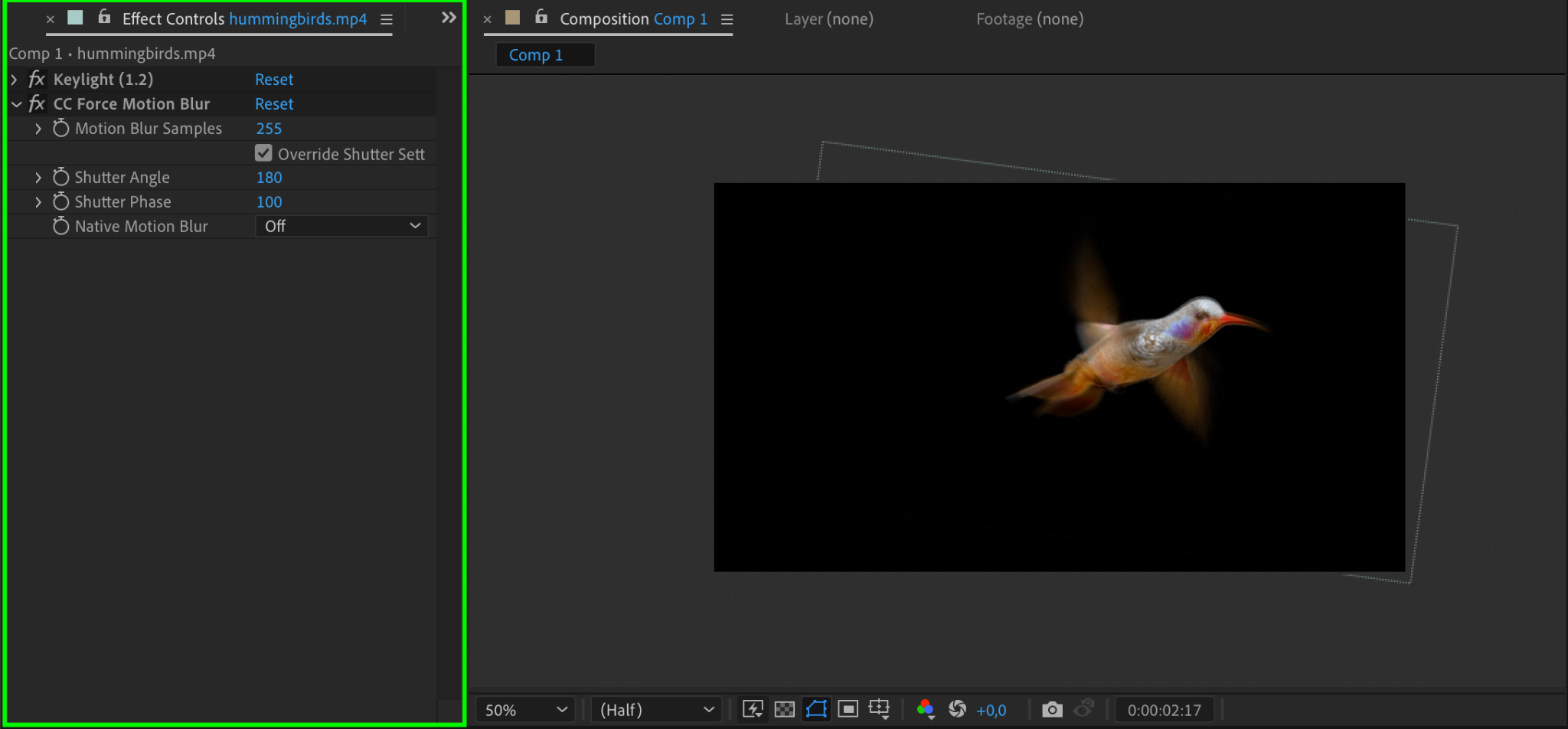This screenshot has height=729, width=1568.
Task: Expand the Shutter Angle property
Action: (x=38, y=177)
